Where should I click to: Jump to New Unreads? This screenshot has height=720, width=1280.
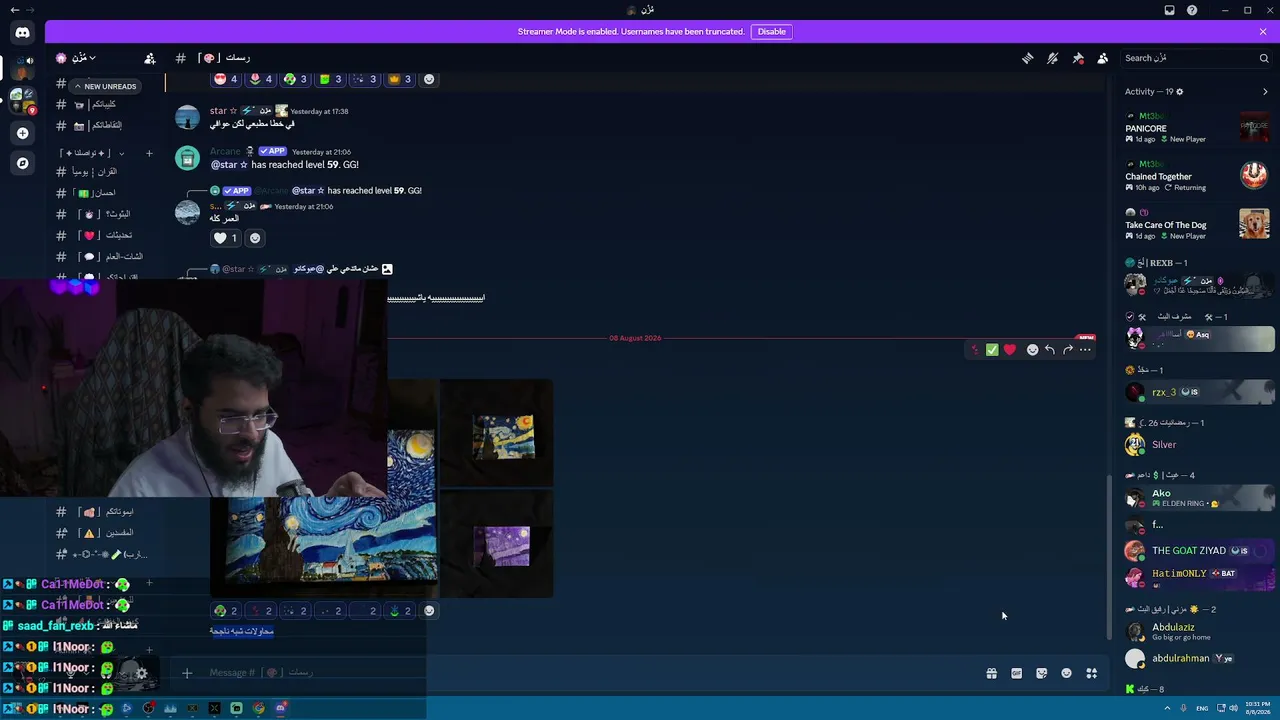[x=105, y=86]
